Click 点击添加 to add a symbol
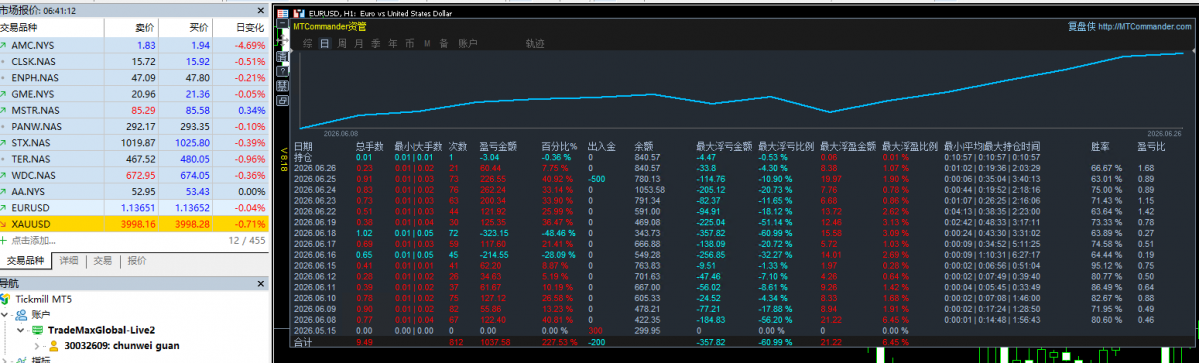The image size is (1199, 363). click(34, 240)
